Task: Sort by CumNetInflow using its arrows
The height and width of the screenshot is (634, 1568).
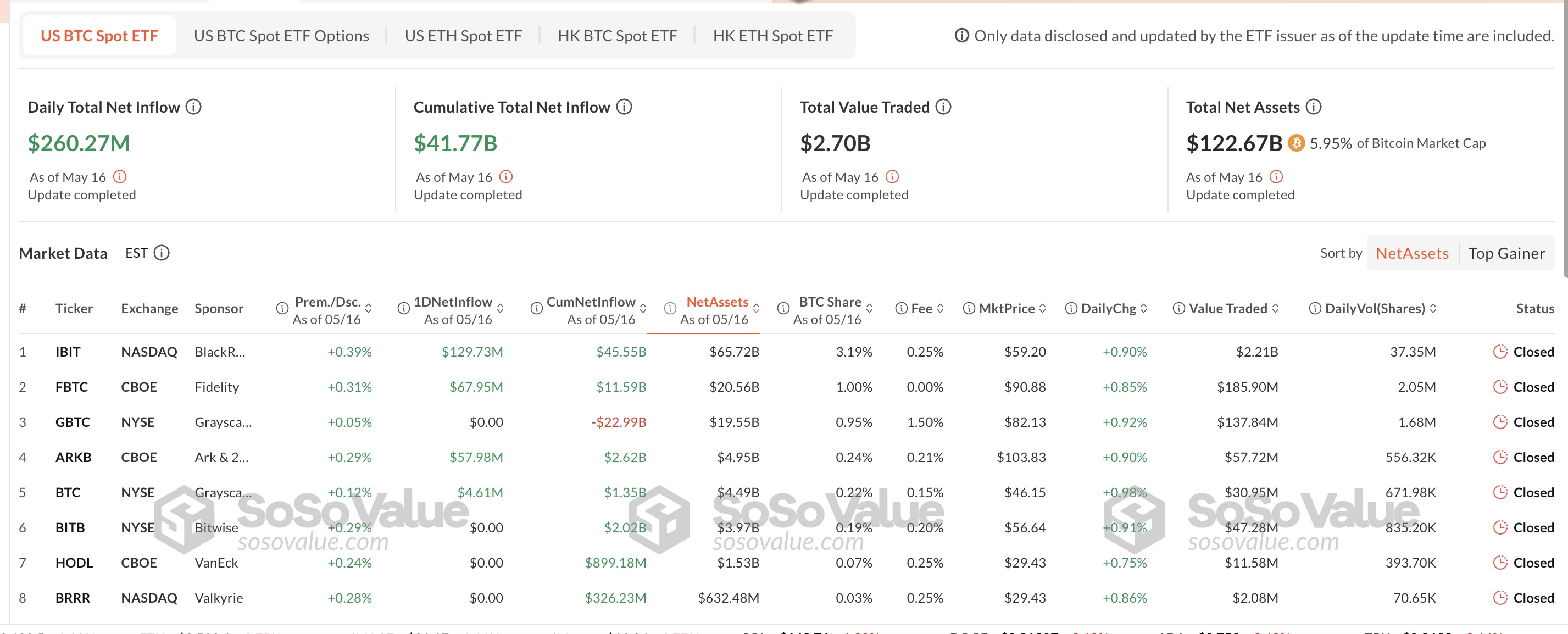Action: pos(643,308)
